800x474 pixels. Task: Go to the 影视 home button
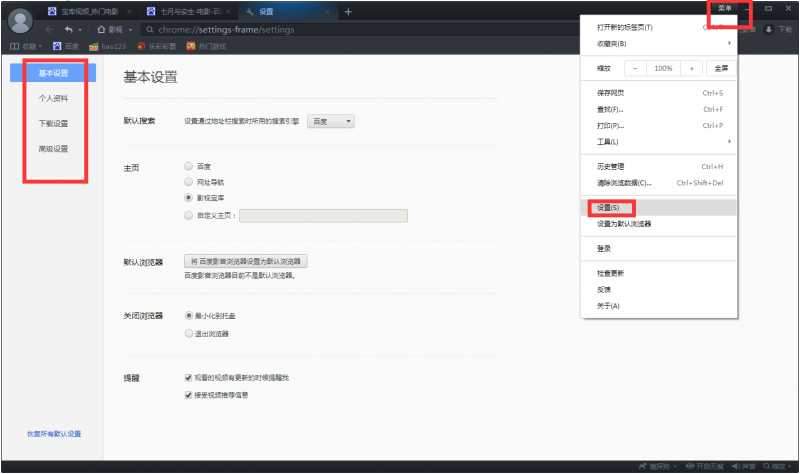(x=110, y=30)
